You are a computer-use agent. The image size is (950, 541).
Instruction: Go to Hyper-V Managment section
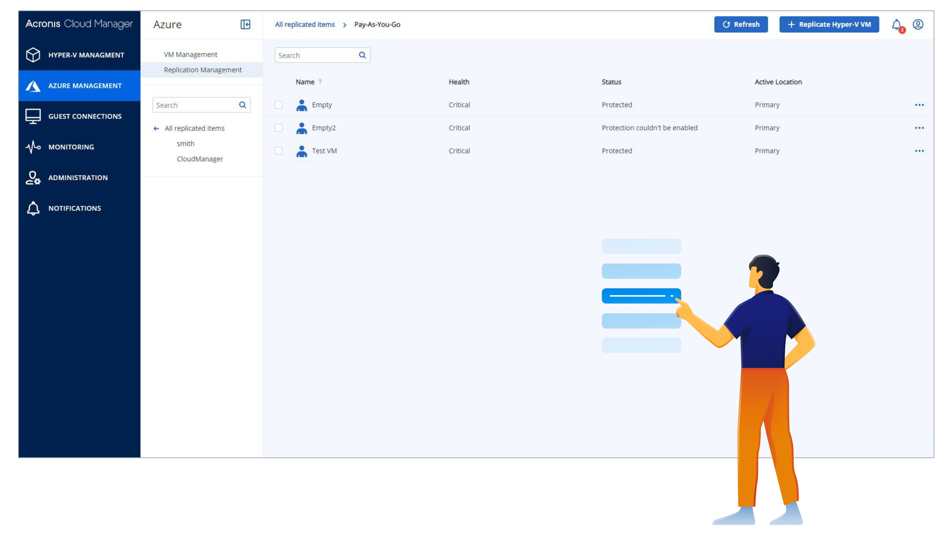coord(79,55)
